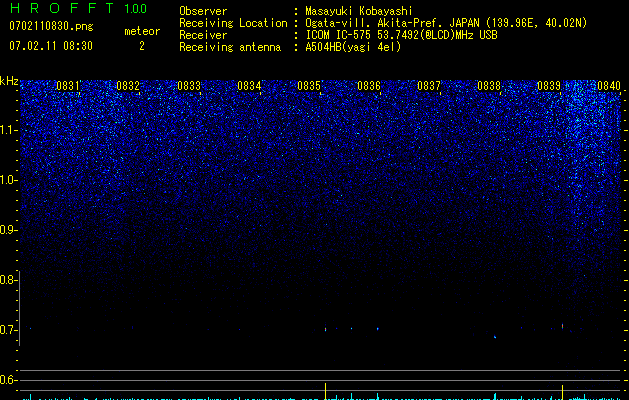Image resolution: width=629 pixels, height=400 pixels.
Task: Click the 0.9 kHz axis label
Action: coord(8,230)
